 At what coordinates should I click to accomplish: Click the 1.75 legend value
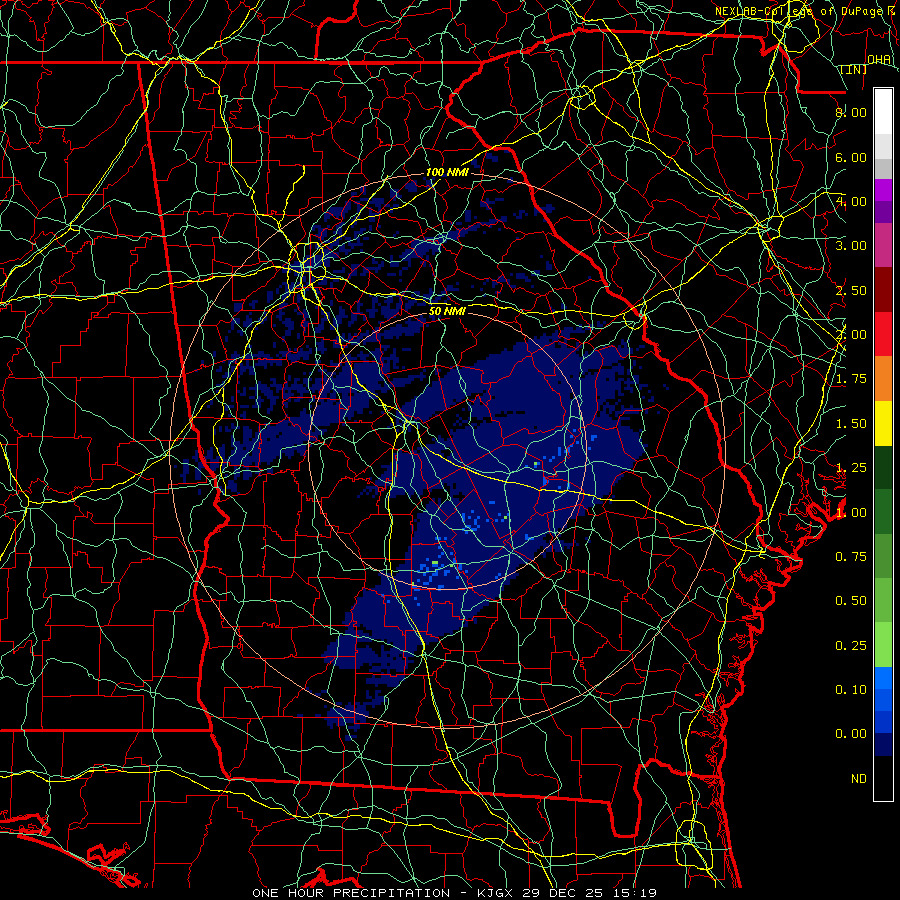(851, 379)
